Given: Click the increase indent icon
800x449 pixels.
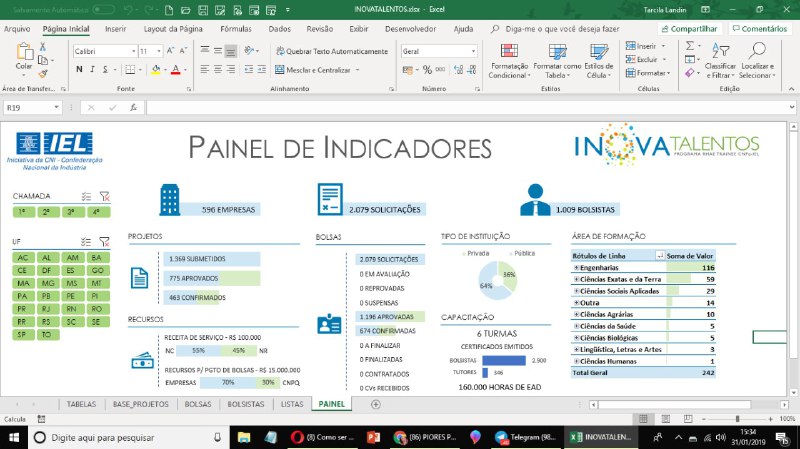Looking at the screenshot, I should coord(261,69).
